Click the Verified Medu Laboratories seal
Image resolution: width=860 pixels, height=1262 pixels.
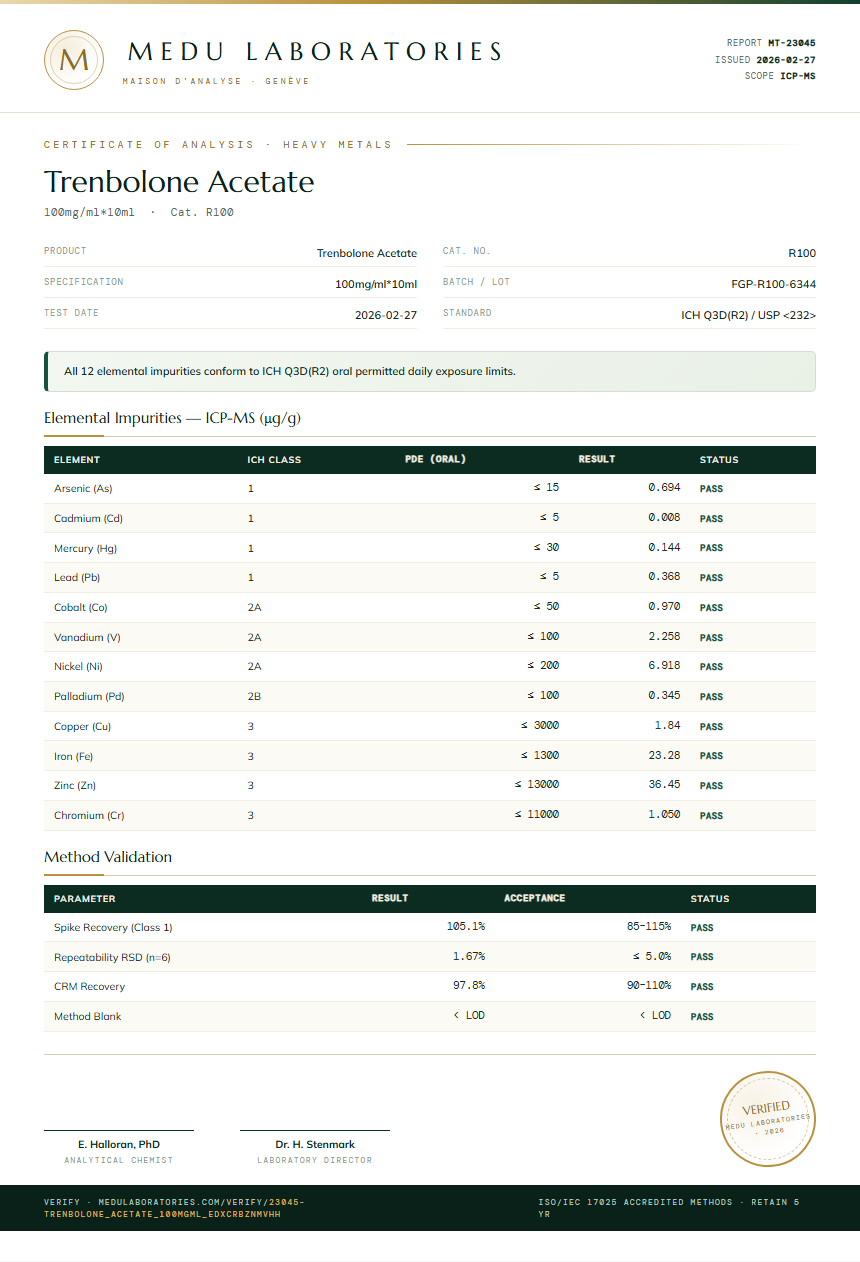point(768,1118)
